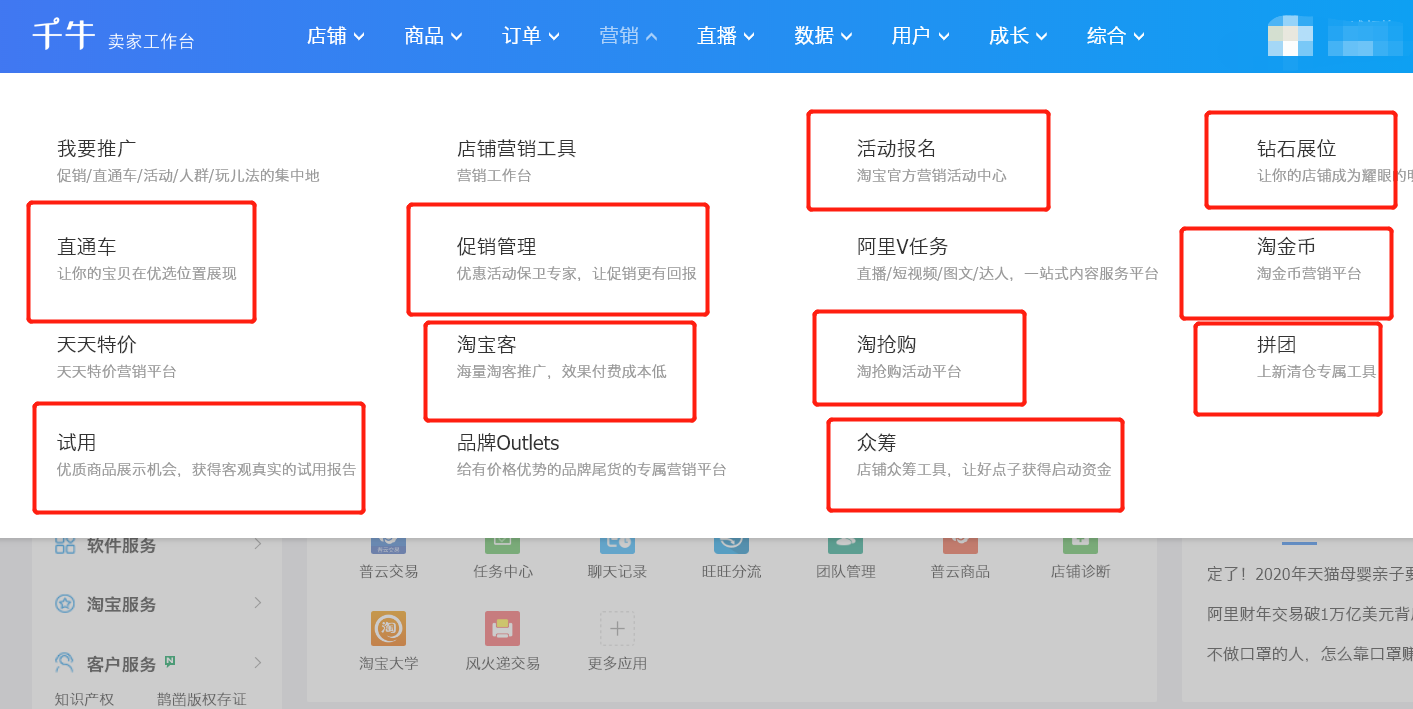The height and width of the screenshot is (709, 1413).
Task: Click the user avatar in header
Action: click(x=1290, y=36)
